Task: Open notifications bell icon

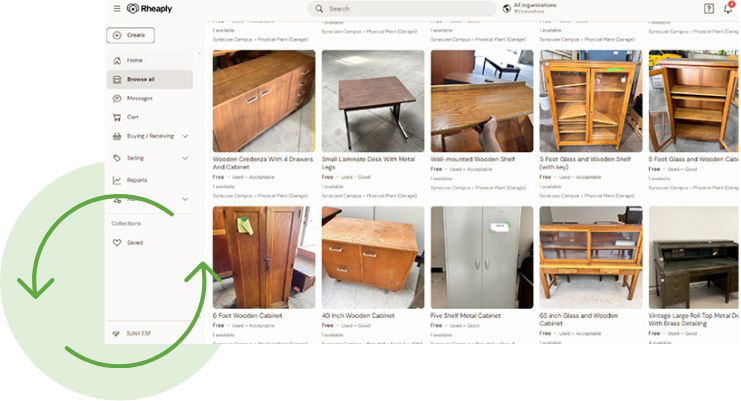Action: pos(728,8)
